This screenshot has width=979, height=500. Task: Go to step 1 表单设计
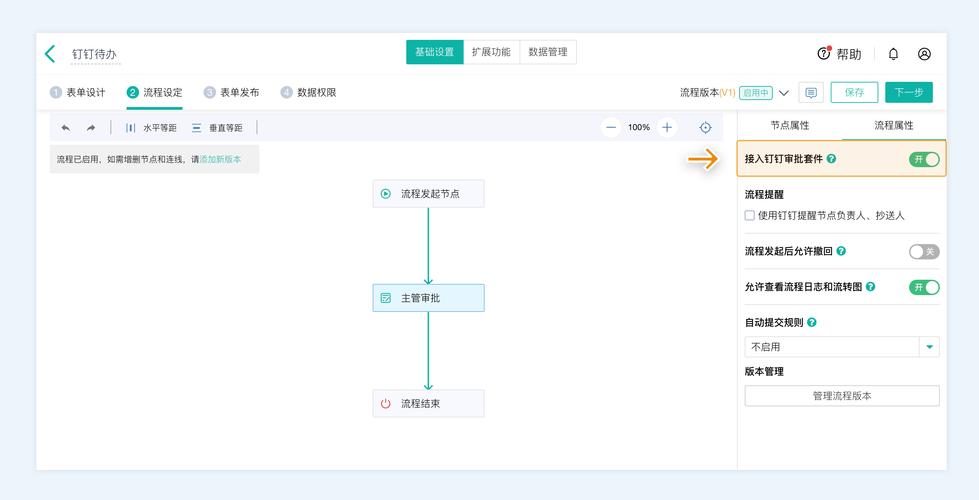(78, 92)
